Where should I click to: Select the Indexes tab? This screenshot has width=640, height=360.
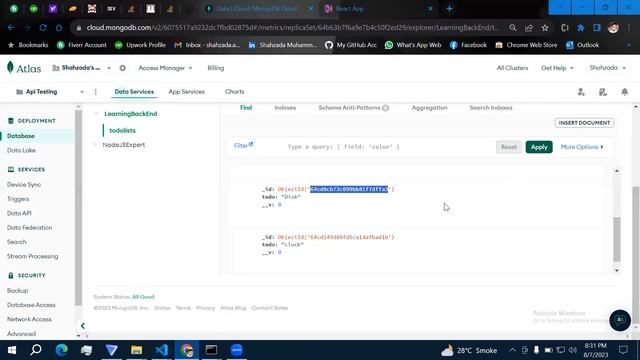285,108
